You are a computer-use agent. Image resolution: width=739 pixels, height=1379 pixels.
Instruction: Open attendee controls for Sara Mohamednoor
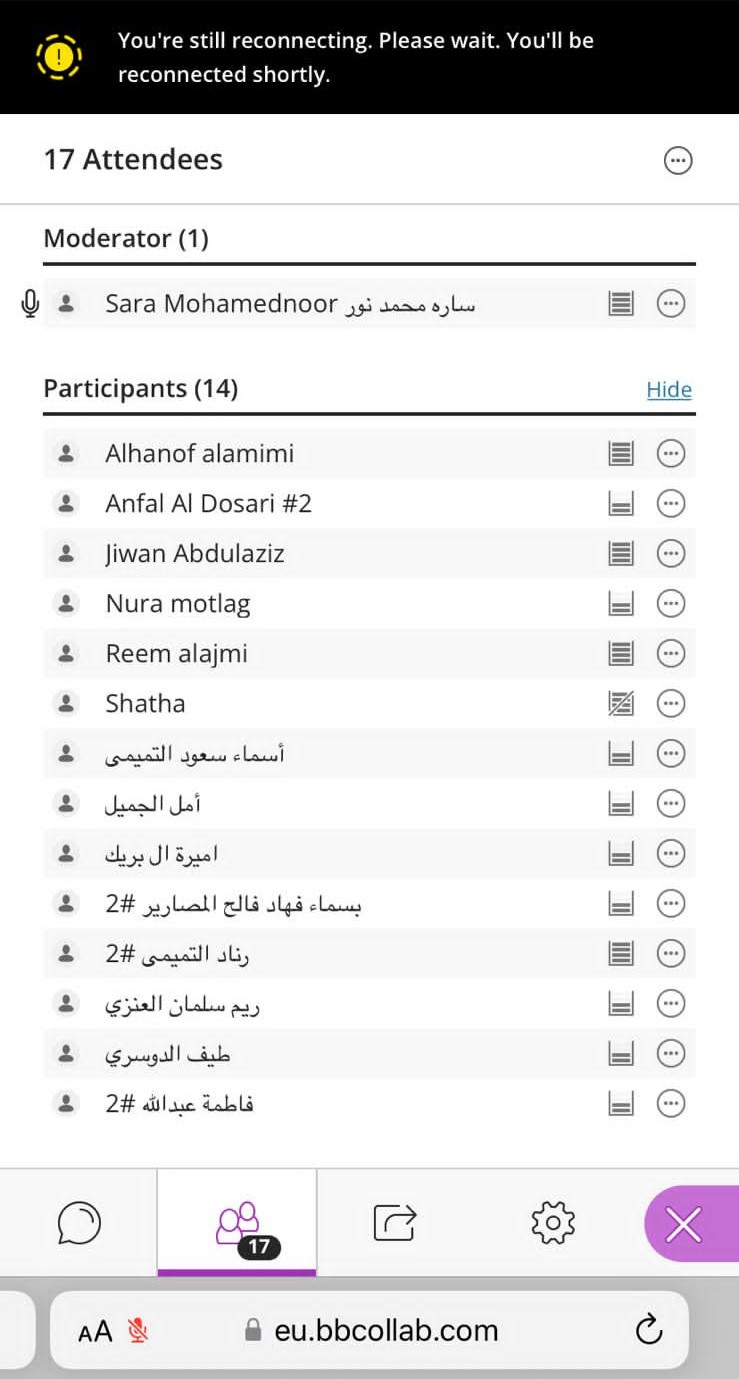click(x=671, y=303)
